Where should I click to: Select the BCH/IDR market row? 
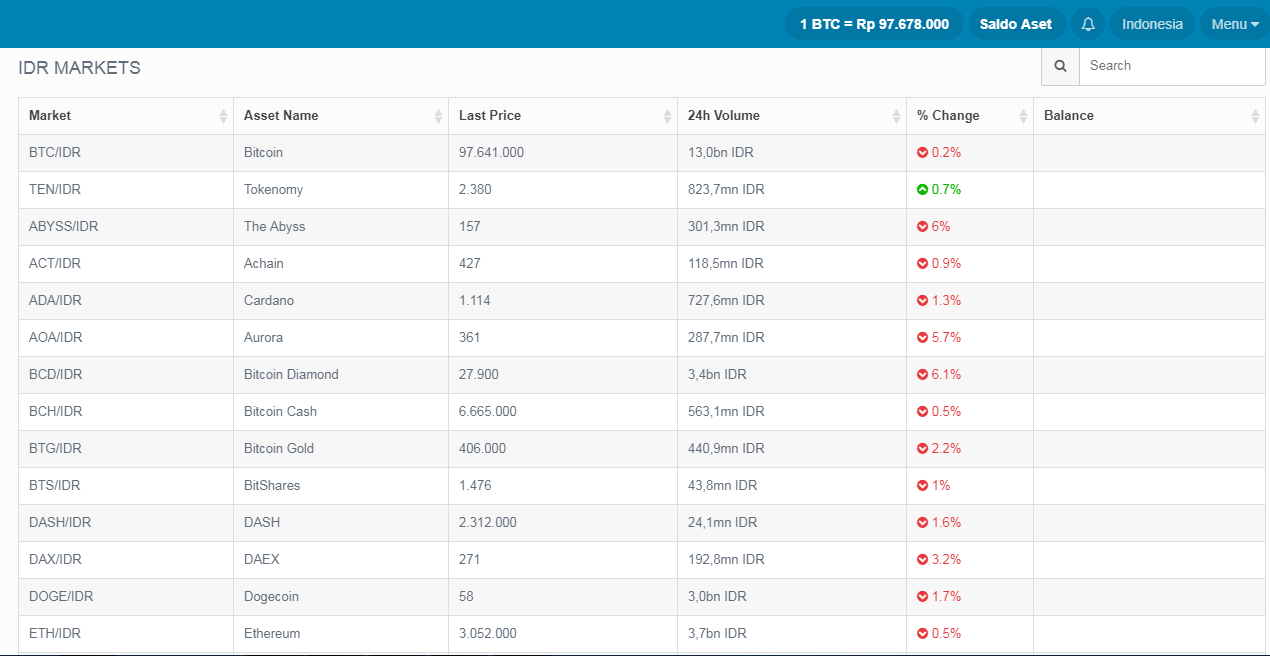[x=642, y=412]
